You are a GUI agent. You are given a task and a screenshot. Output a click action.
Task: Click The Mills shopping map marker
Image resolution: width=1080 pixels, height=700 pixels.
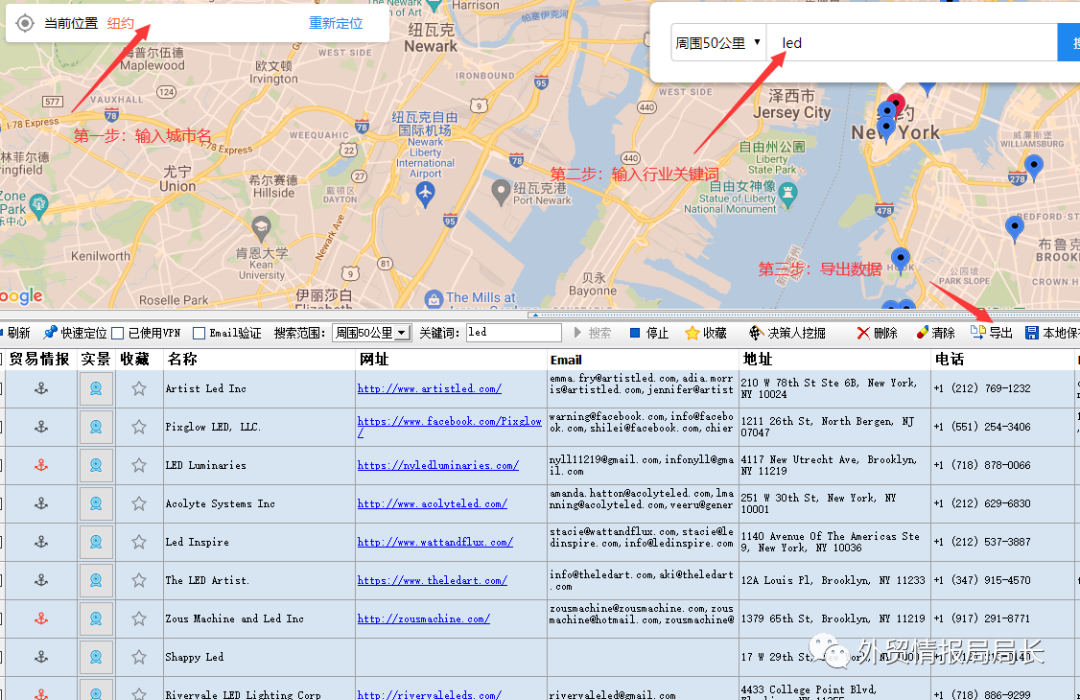tap(434, 300)
